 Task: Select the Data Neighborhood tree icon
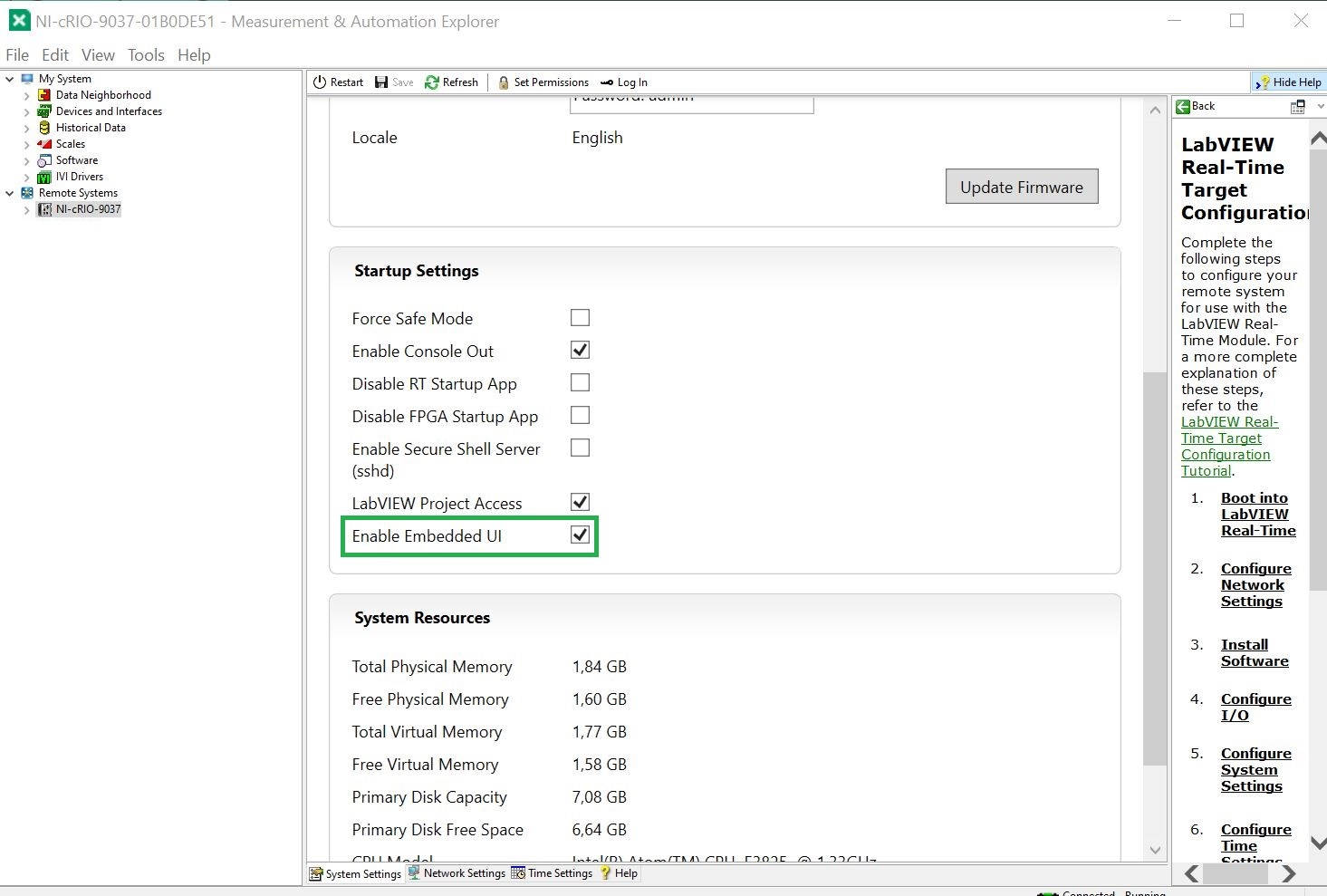[44, 95]
